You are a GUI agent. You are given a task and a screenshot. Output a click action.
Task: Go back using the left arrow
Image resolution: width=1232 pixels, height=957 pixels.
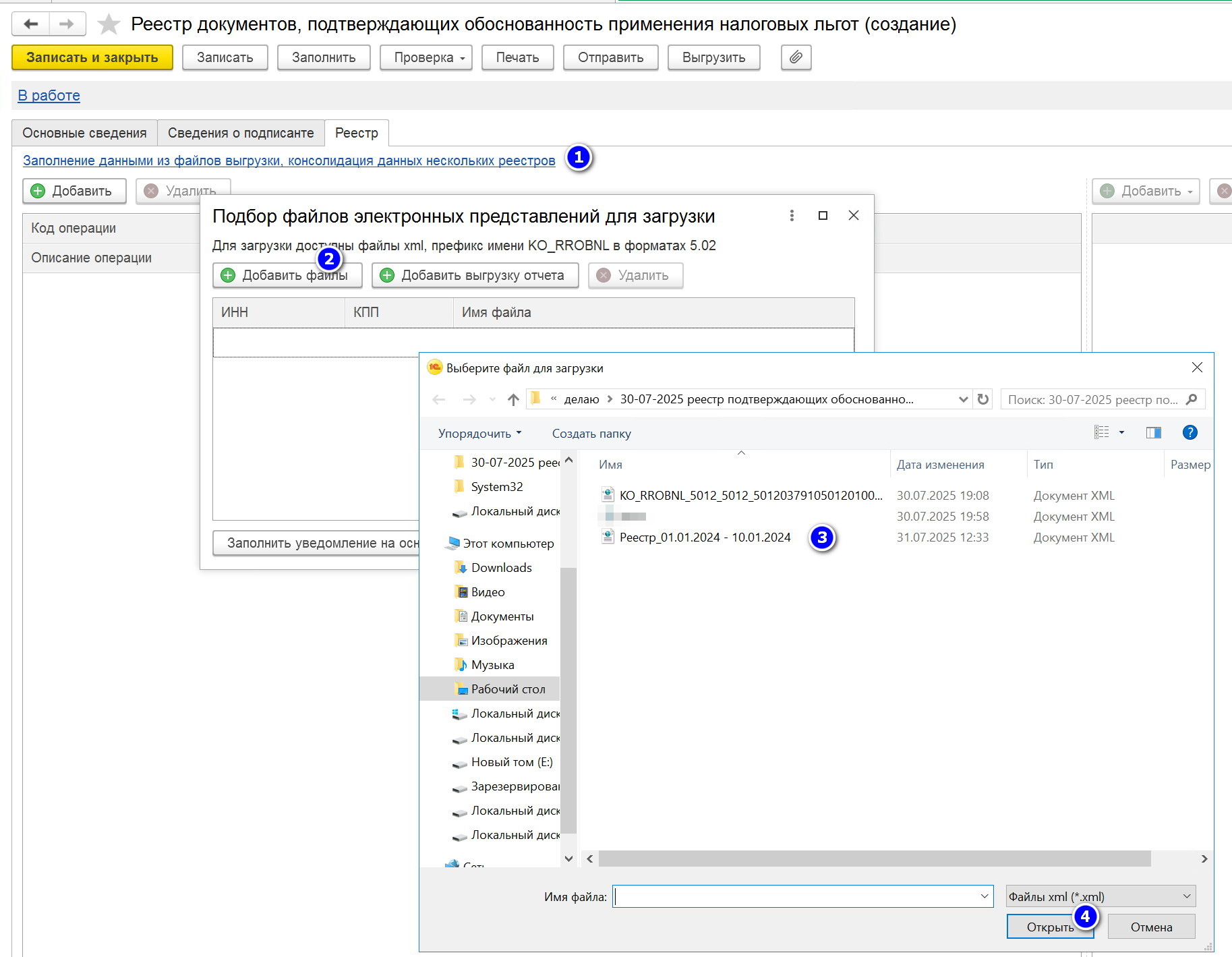[31, 24]
